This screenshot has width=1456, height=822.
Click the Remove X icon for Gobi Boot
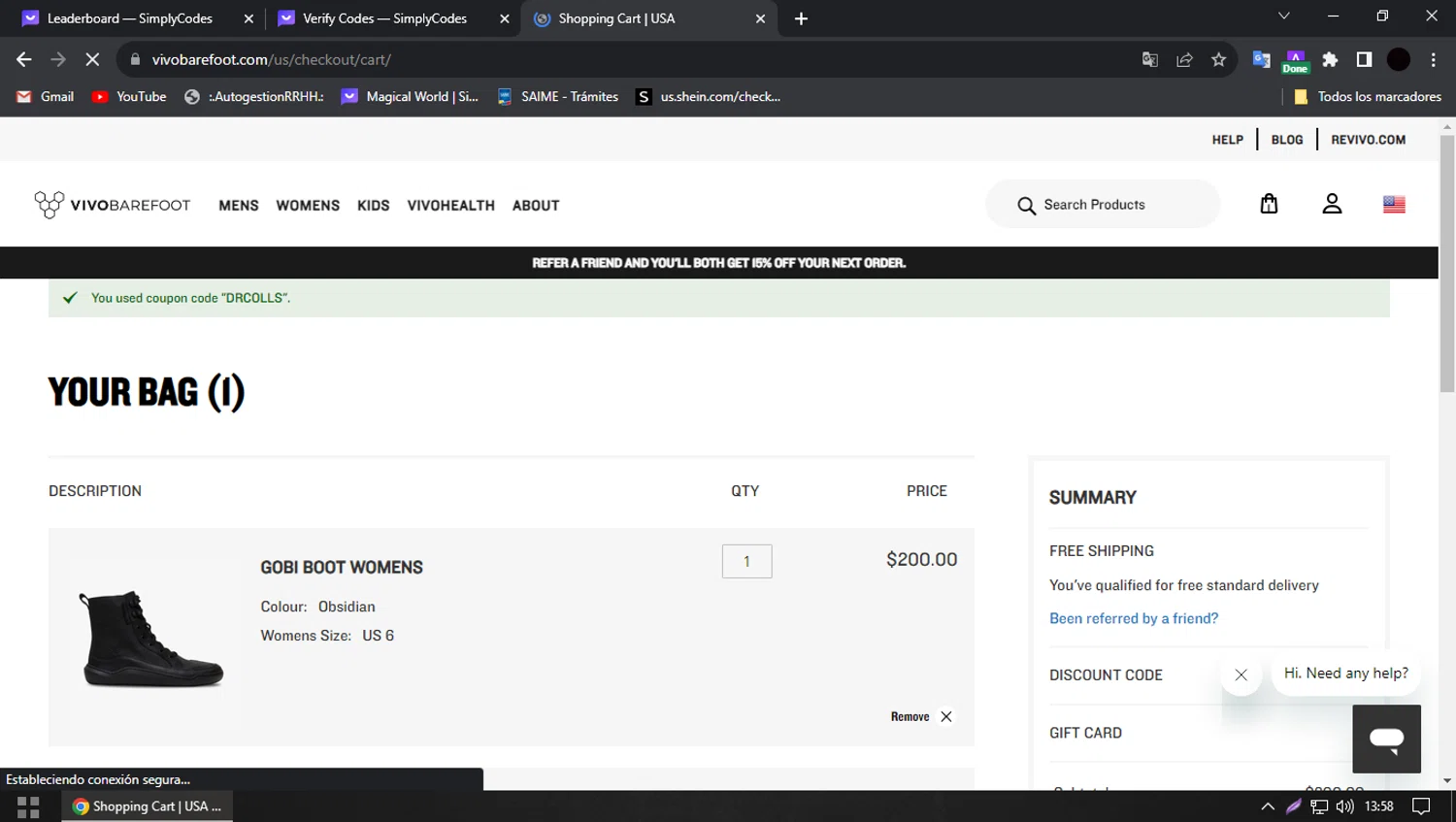coord(946,716)
